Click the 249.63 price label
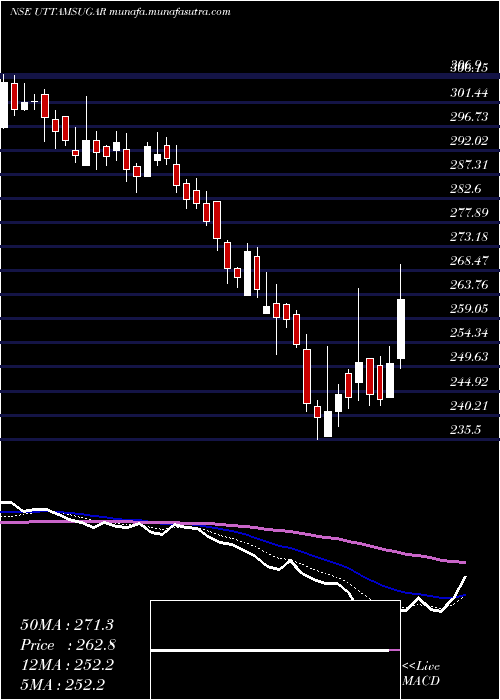The height and width of the screenshot is (700, 500). (469, 357)
